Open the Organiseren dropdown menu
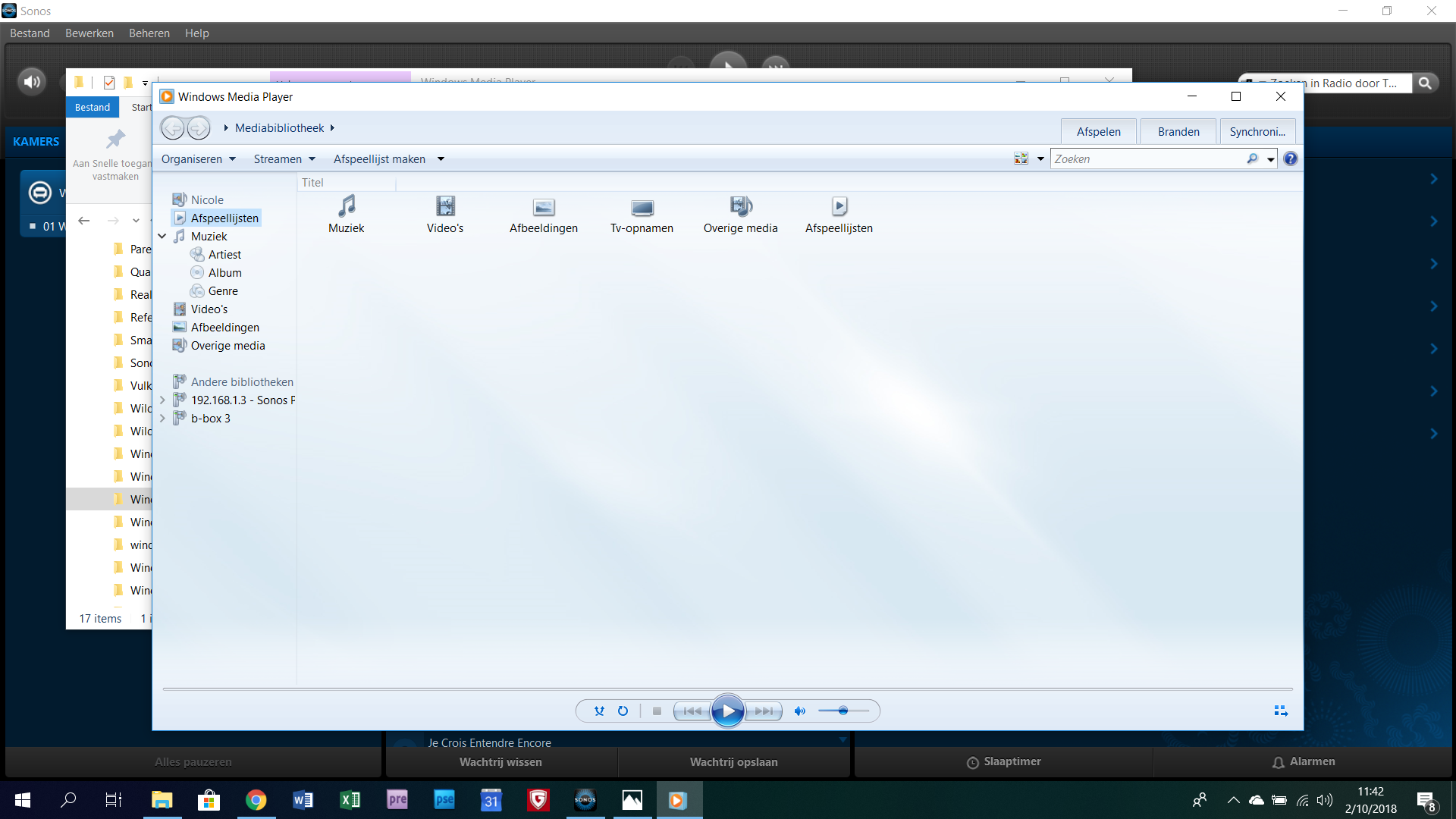Viewport: 1456px width, 819px height. pyautogui.click(x=199, y=159)
